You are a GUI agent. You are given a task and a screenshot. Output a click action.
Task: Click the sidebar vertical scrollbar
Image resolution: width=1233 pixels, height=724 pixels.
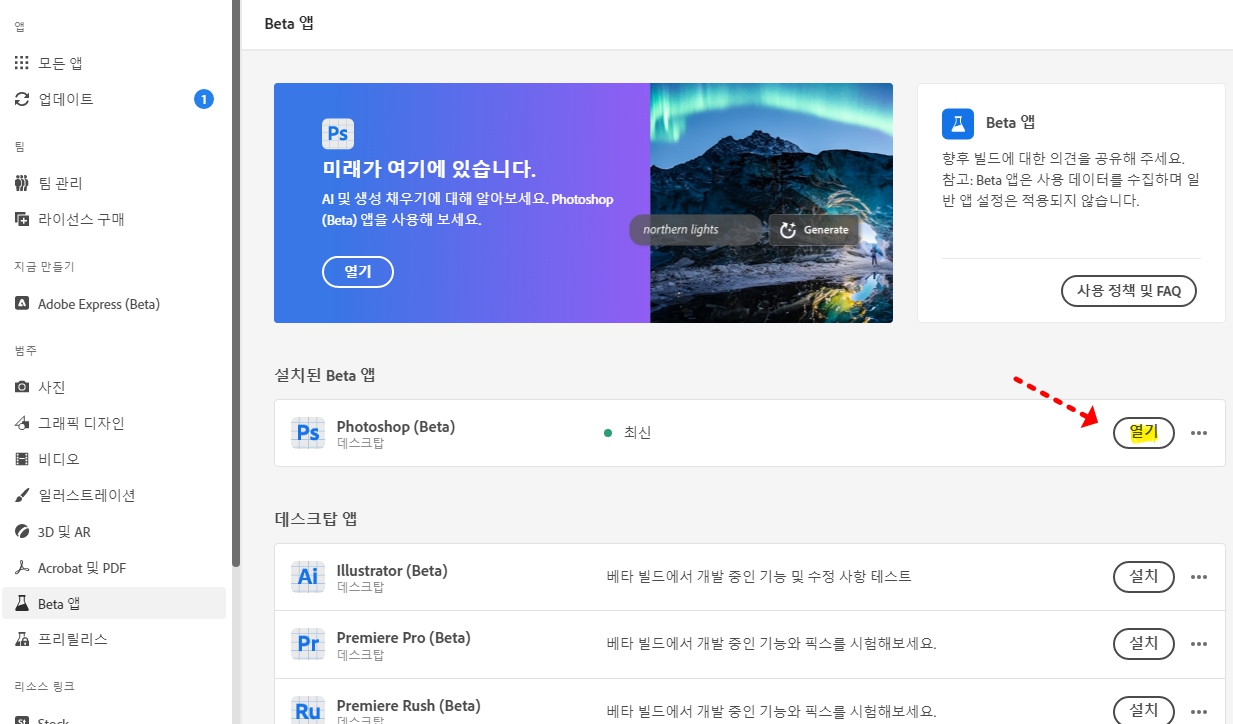point(236,284)
